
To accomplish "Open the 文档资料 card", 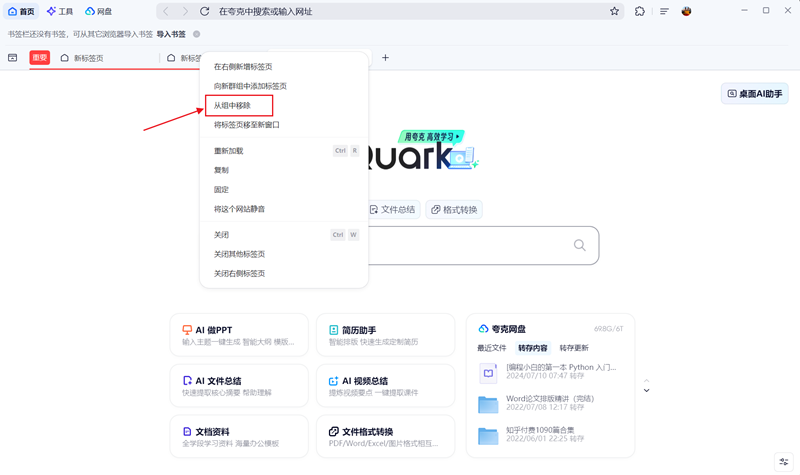I will pyautogui.click(x=239, y=436).
